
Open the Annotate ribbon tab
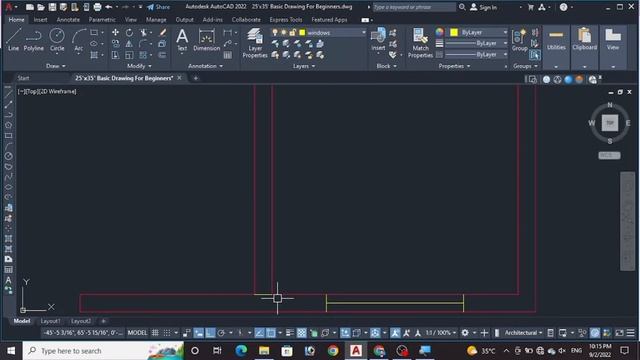tap(68, 20)
